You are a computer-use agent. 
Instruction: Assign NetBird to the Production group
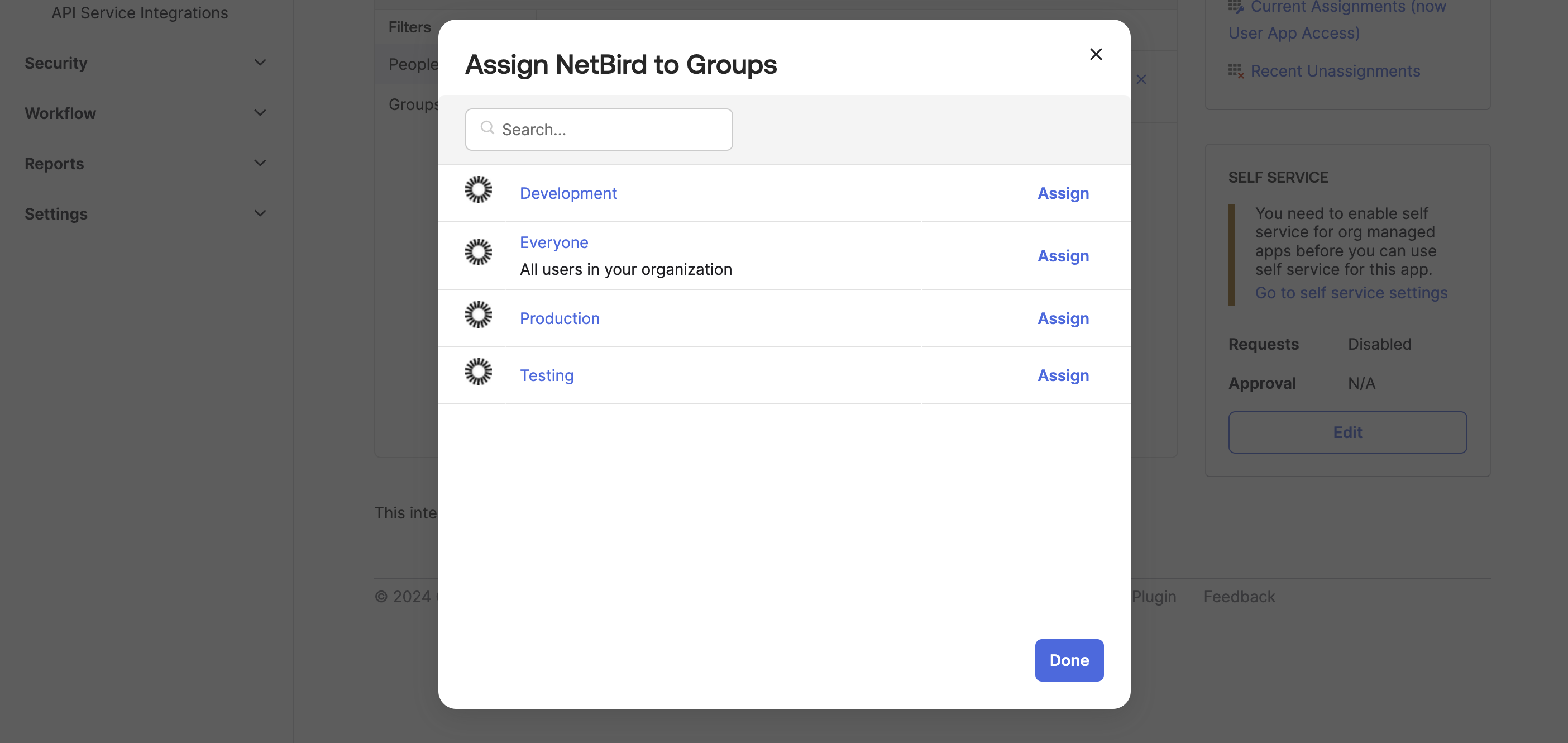click(1063, 318)
